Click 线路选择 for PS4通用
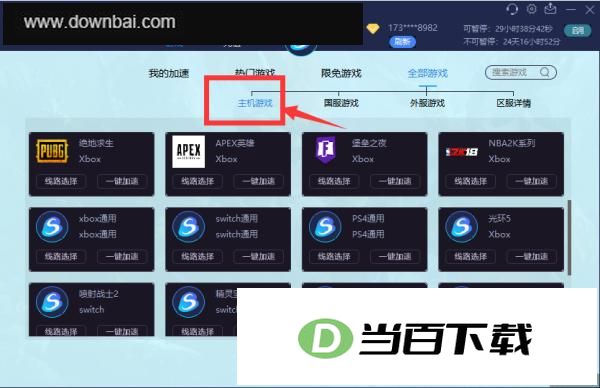 [334, 256]
